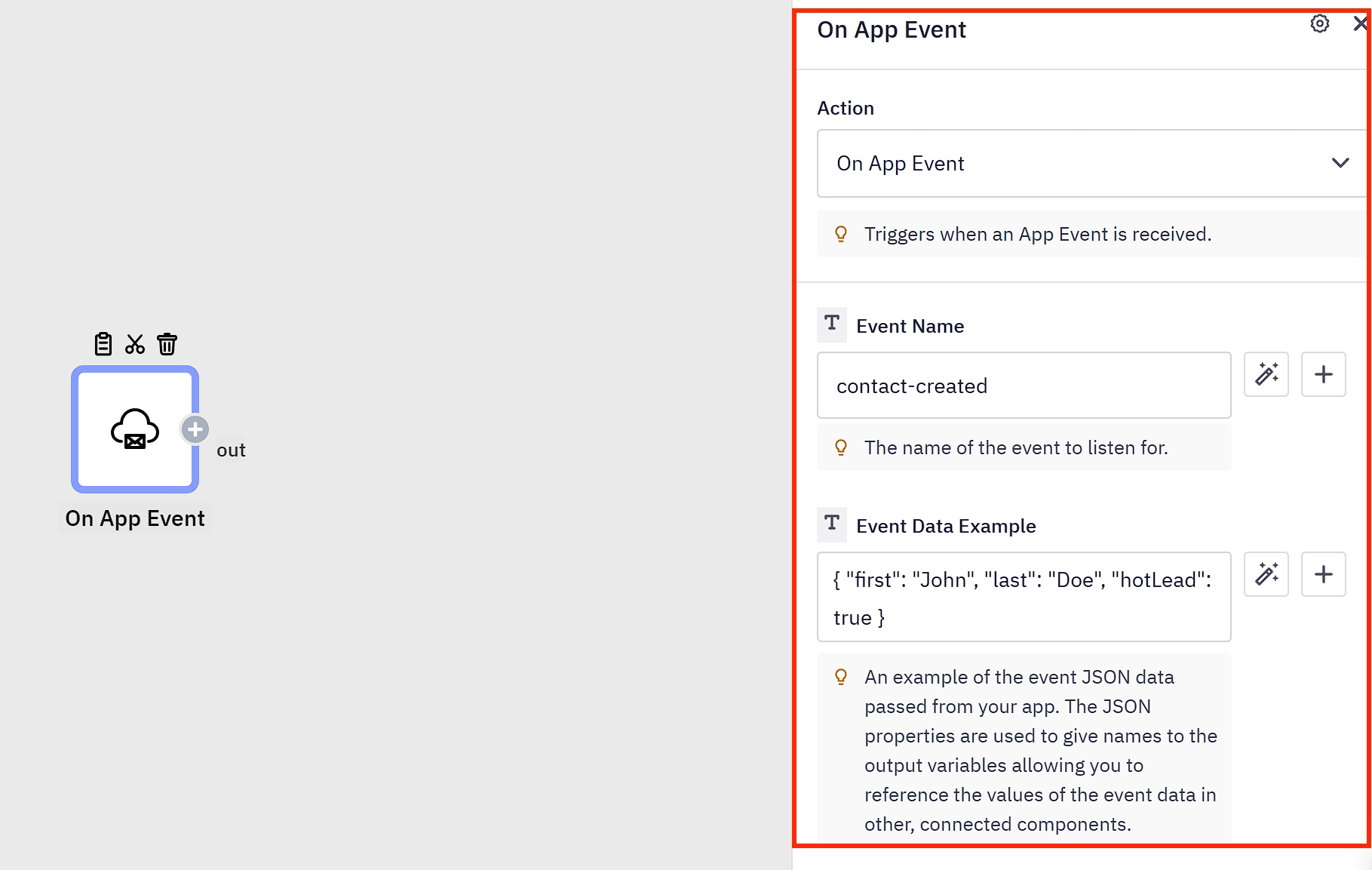Click the out port label of the node

pos(231,450)
